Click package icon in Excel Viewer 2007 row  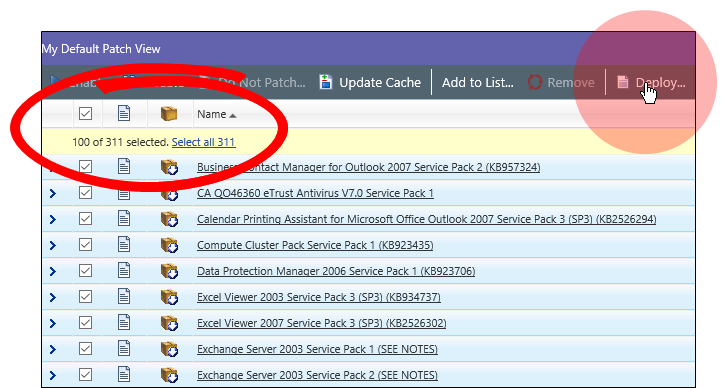tap(169, 323)
